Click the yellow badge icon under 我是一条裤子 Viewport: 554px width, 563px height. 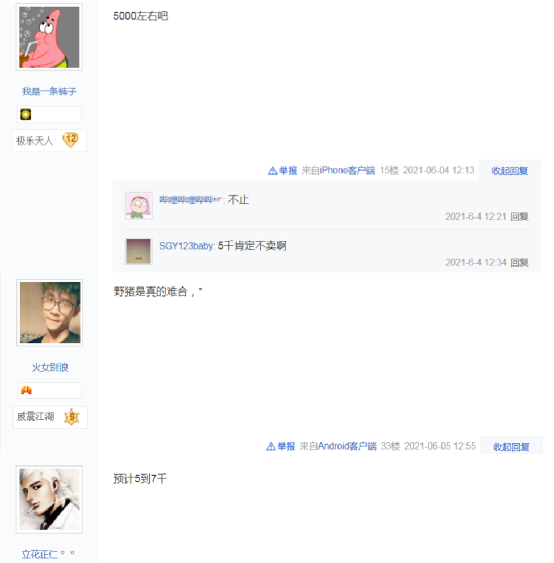pos(25,115)
